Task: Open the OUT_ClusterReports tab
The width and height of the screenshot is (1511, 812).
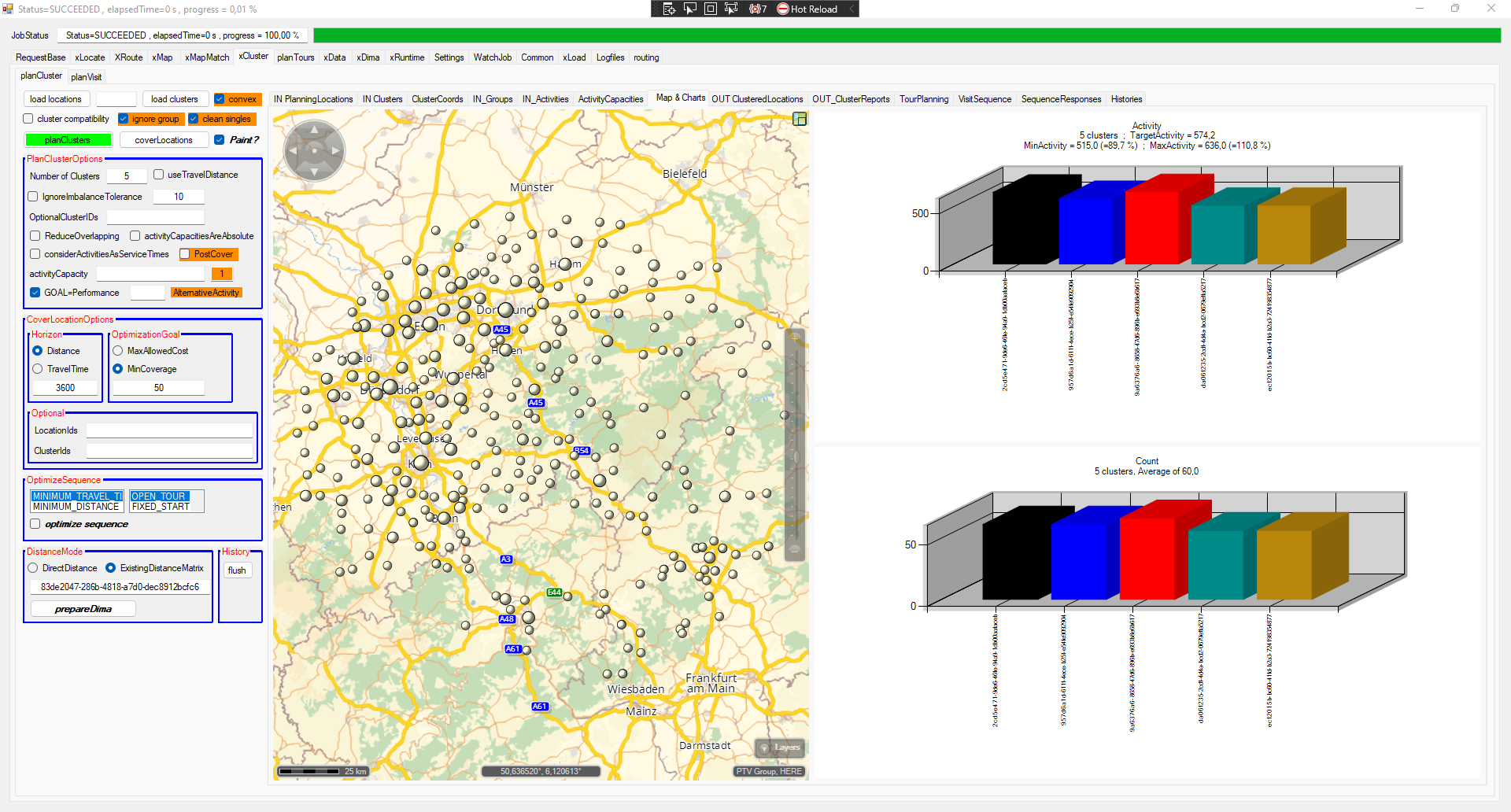Action: point(850,99)
